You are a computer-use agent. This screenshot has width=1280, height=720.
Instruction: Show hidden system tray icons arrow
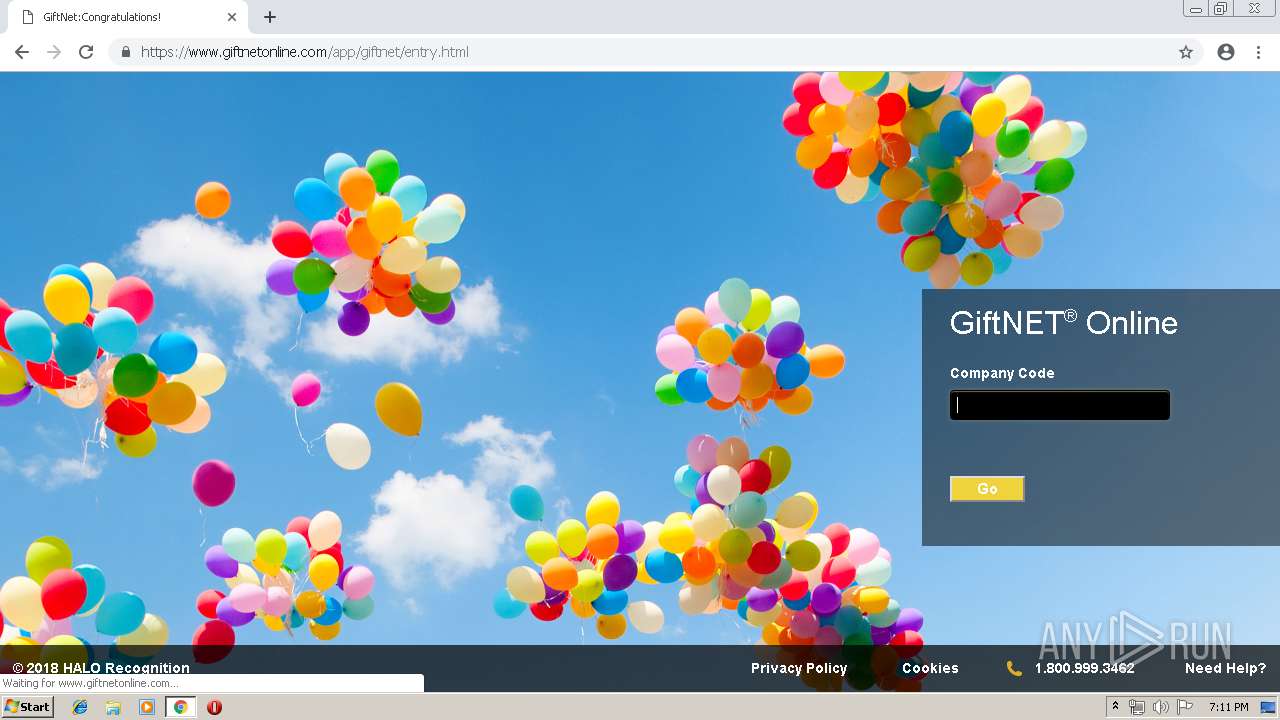click(1115, 707)
